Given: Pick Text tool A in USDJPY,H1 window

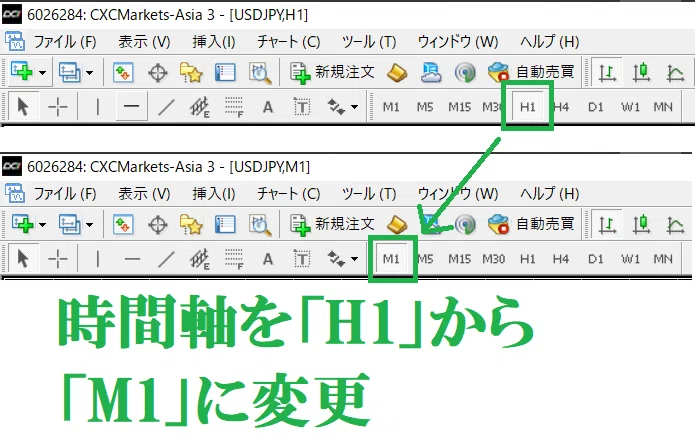Looking at the screenshot, I should click(268, 107).
